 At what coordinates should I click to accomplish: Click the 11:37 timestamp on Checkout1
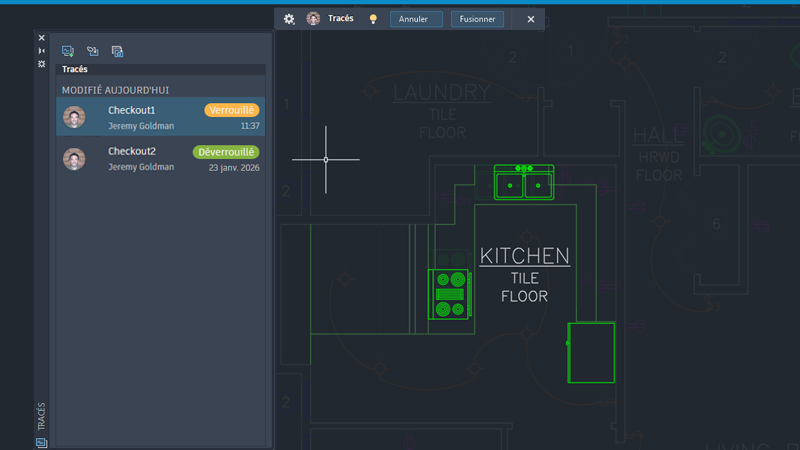pyautogui.click(x=250, y=126)
